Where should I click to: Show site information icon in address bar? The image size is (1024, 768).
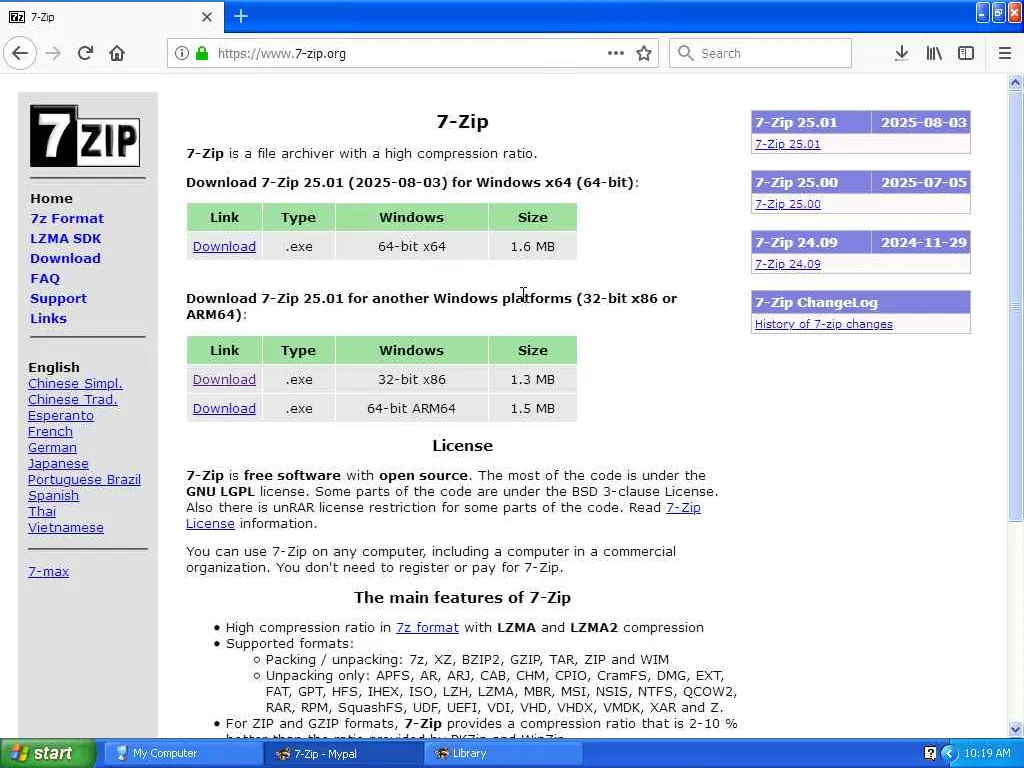pyautogui.click(x=182, y=54)
